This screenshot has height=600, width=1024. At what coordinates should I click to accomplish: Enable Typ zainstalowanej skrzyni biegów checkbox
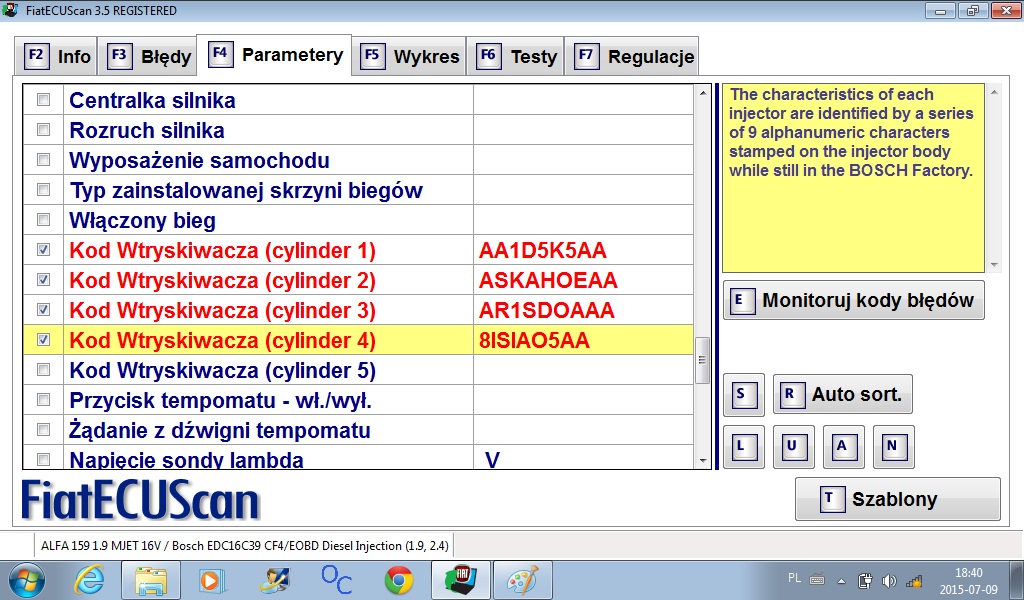coord(44,190)
